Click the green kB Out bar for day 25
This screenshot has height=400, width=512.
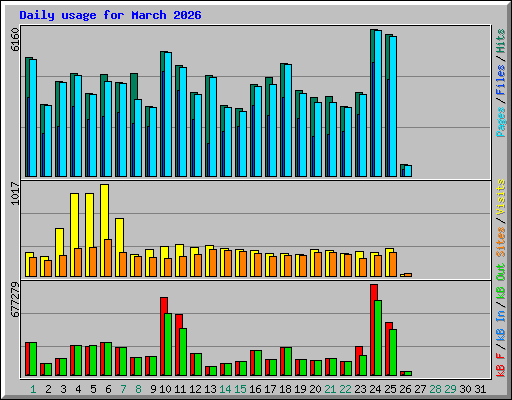(x=393, y=353)
